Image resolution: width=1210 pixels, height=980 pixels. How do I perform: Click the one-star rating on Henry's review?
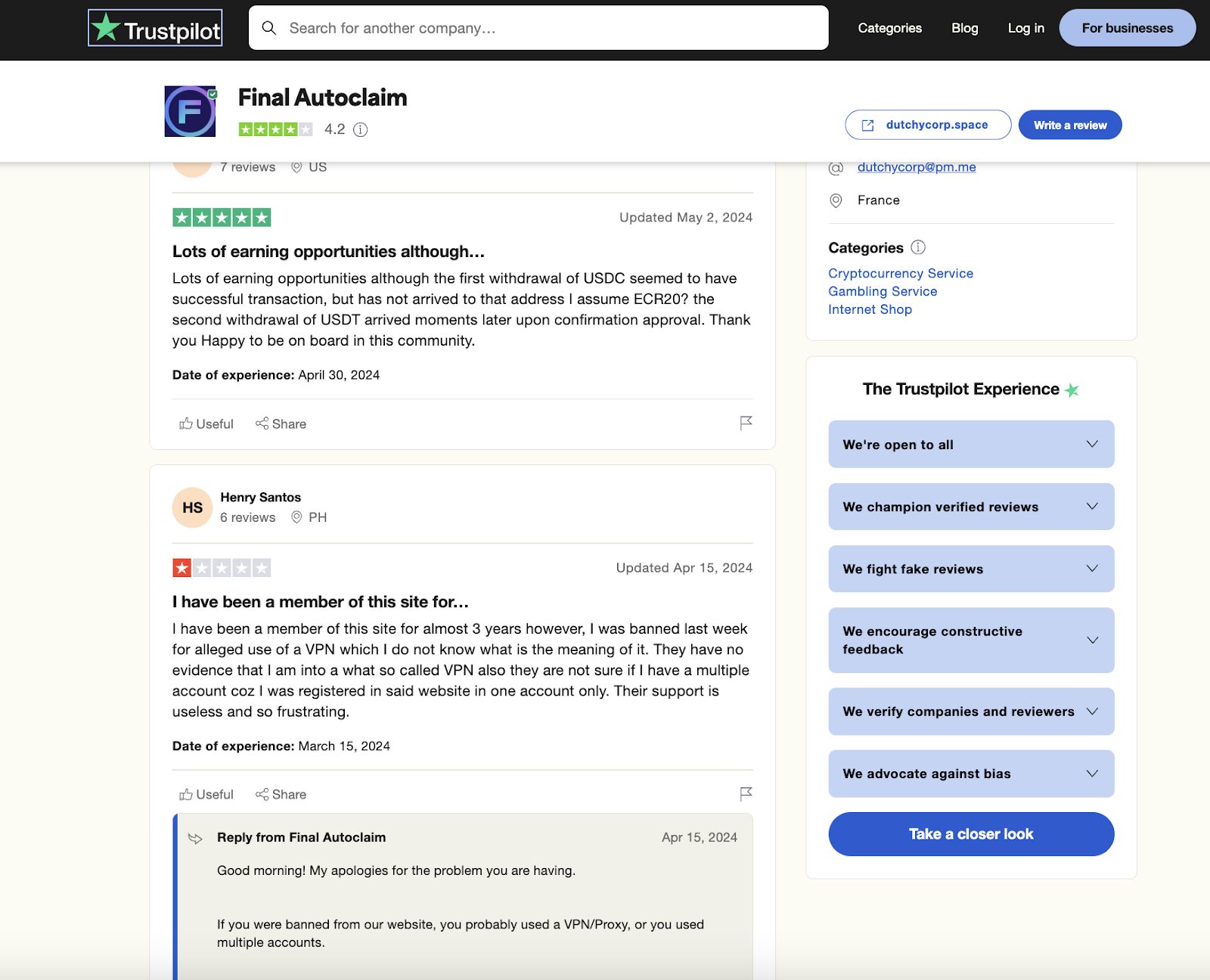(x=222, y=568)
